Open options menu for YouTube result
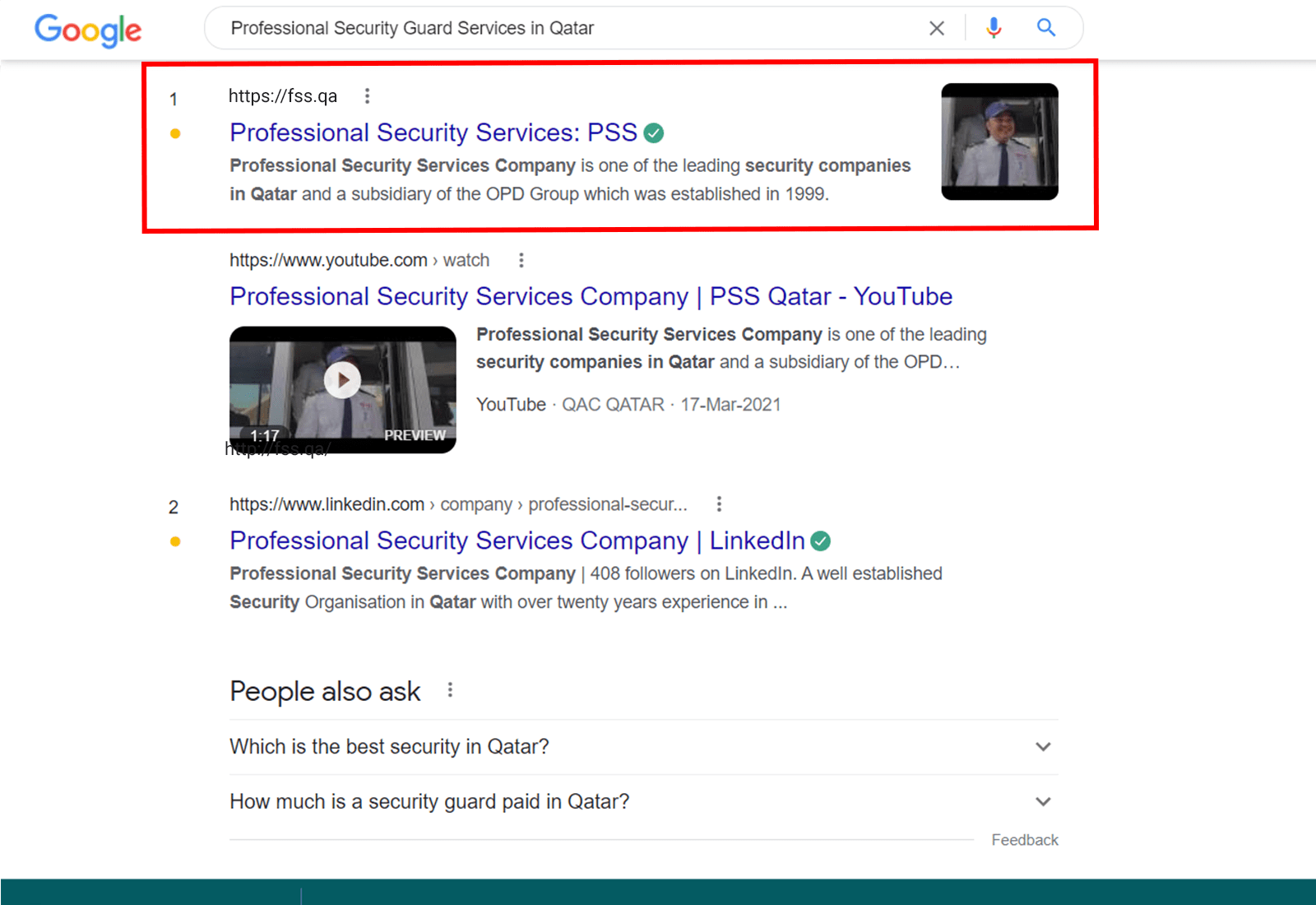The image size is (1316, 905). pyautogui.click(x=521, y=261)
